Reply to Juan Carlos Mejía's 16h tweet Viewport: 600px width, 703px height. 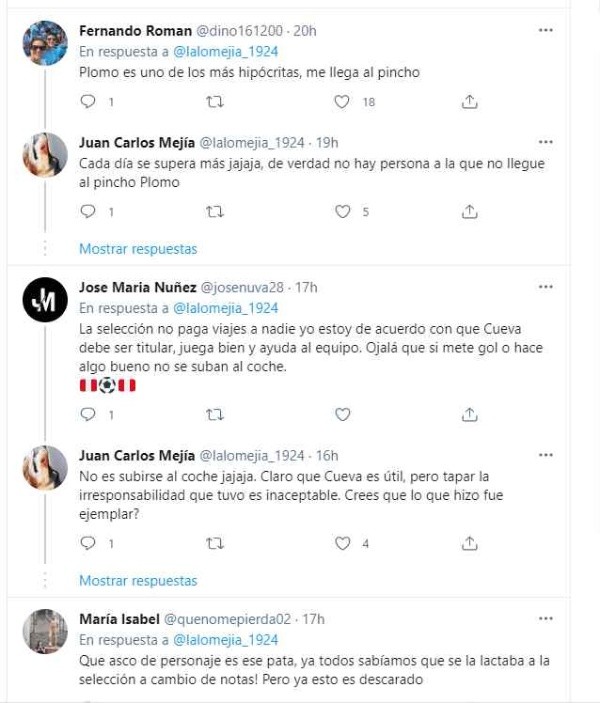pos(87,543)
